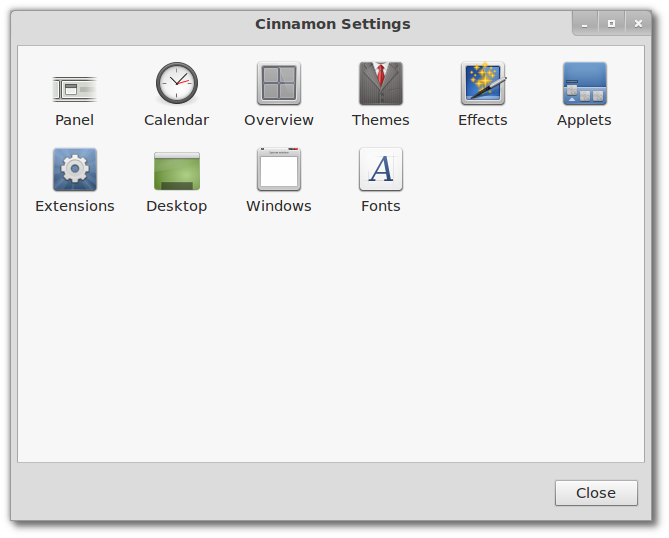
Task: Minimize the Cinnamon Settings window
Action: point(585,23)
